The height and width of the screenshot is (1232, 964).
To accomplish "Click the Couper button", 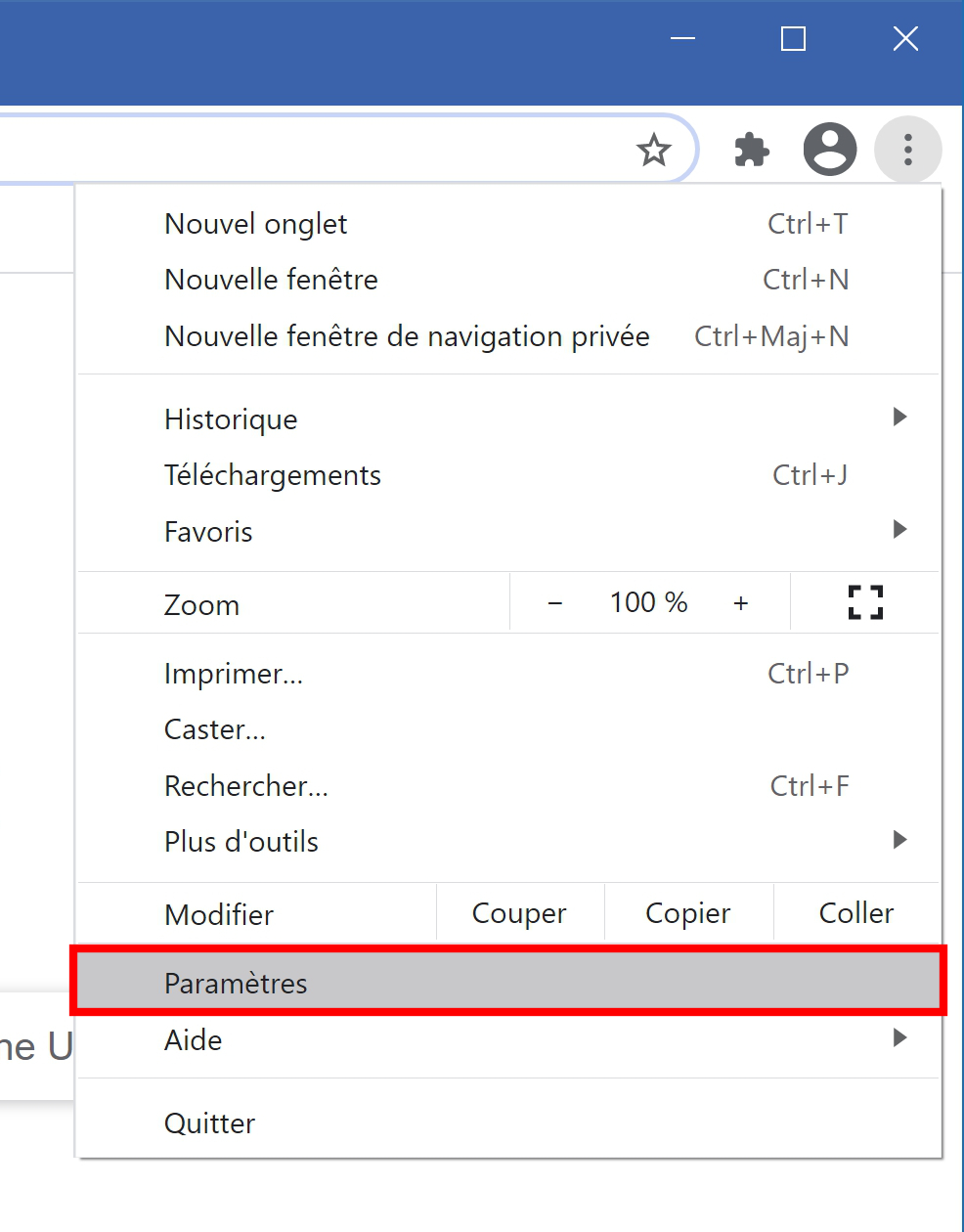I will click(x=520, y=913).
